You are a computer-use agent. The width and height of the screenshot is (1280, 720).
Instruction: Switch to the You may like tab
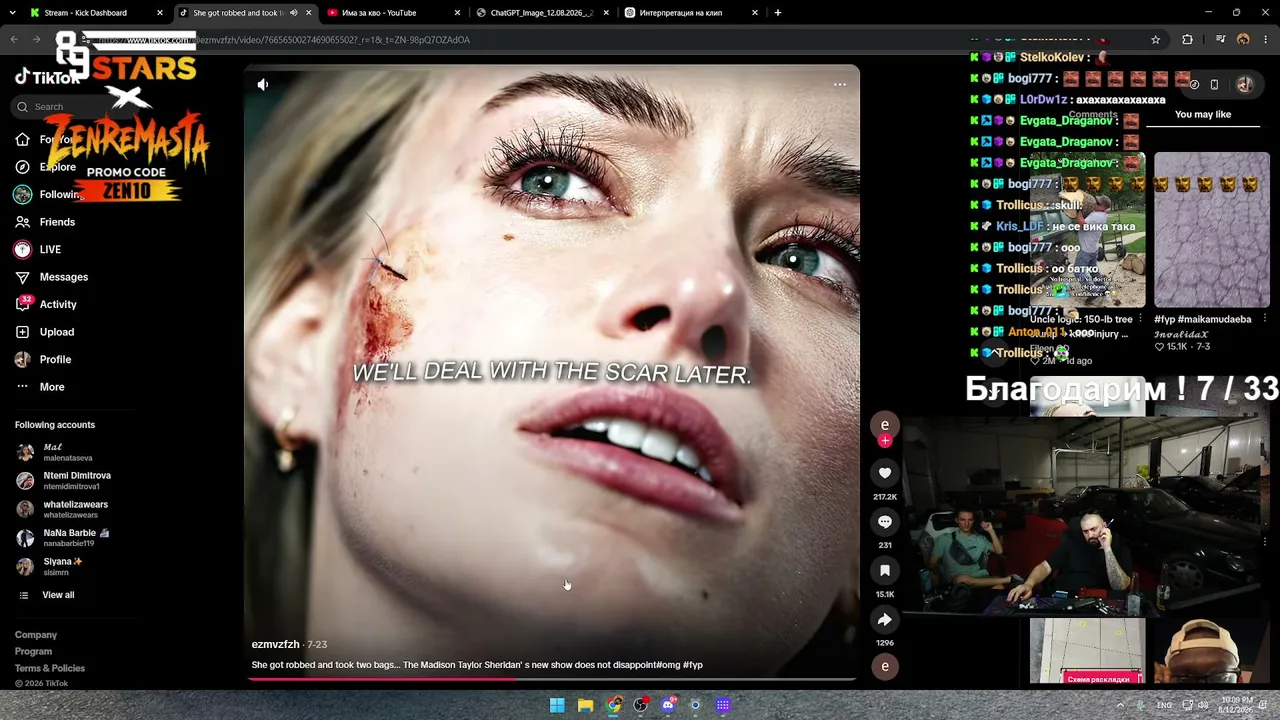pos(1203,115)
